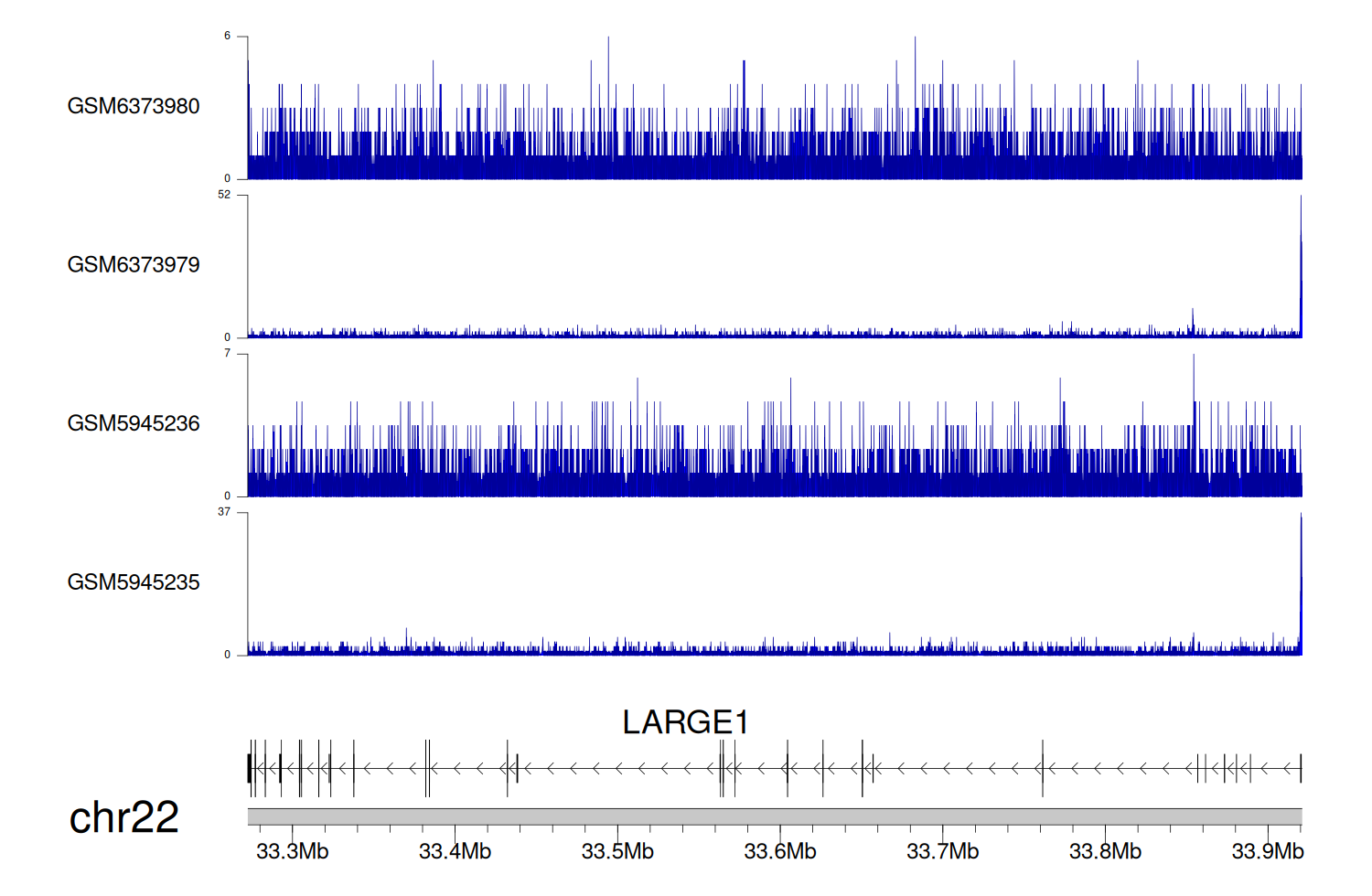The height and width of the screenshot is (896, 1372).
Task: Click the 33.6Mb coordinate label
Action: pos(780,852)
